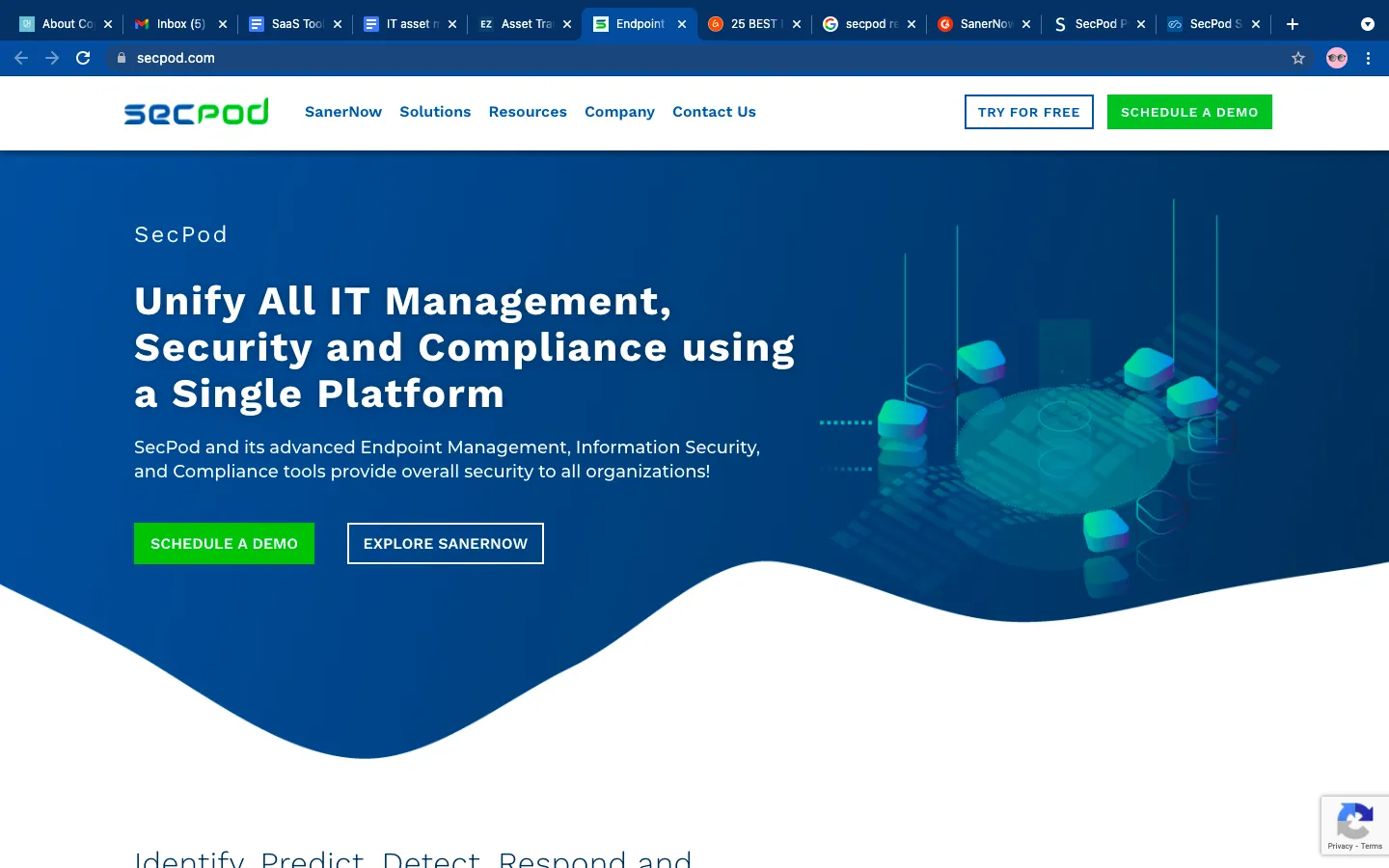Click the SecPod logo
This screenshot has width=1389, height=868.
pos(197,112)
